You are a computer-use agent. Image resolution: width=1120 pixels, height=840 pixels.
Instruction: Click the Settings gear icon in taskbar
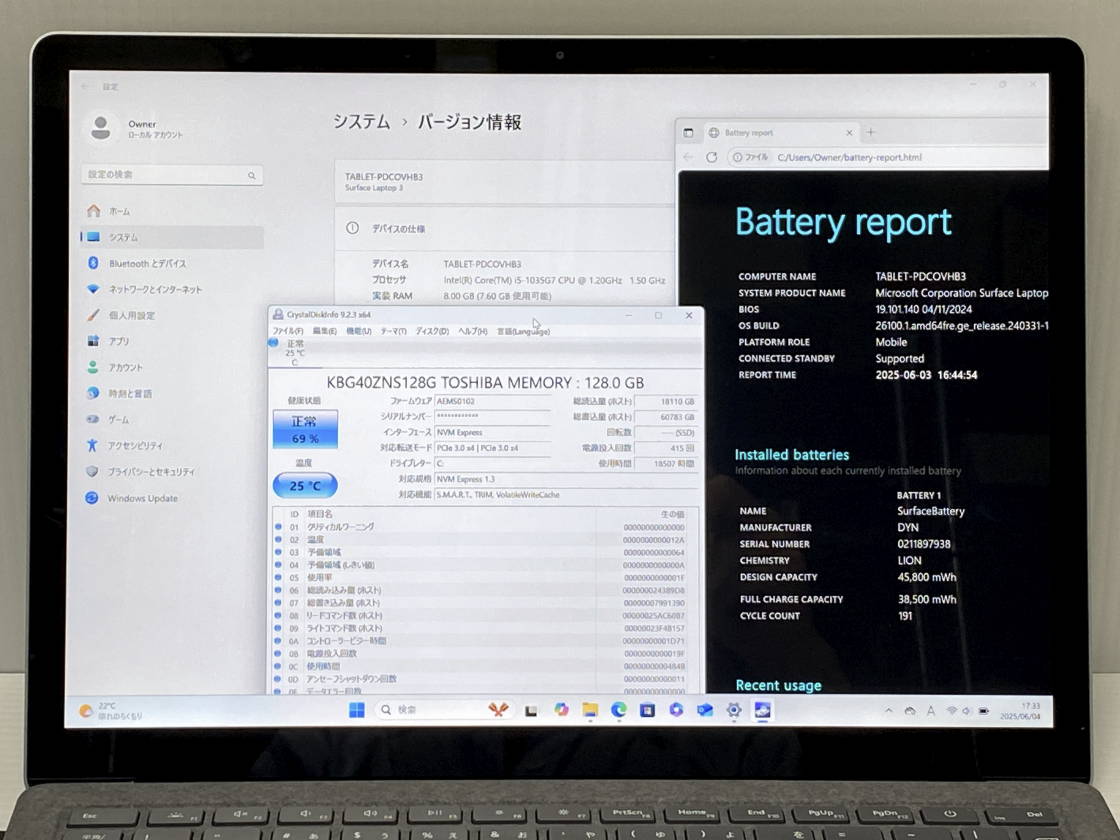tap(734, 710)
